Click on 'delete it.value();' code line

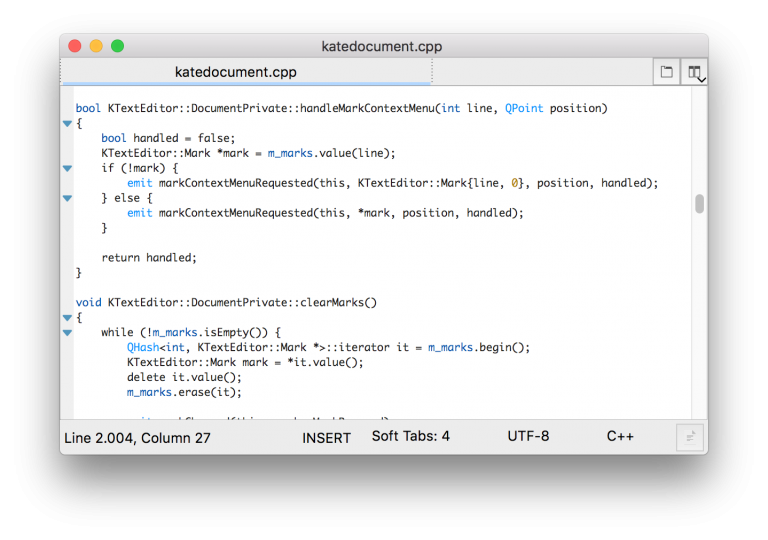(184, 377)
